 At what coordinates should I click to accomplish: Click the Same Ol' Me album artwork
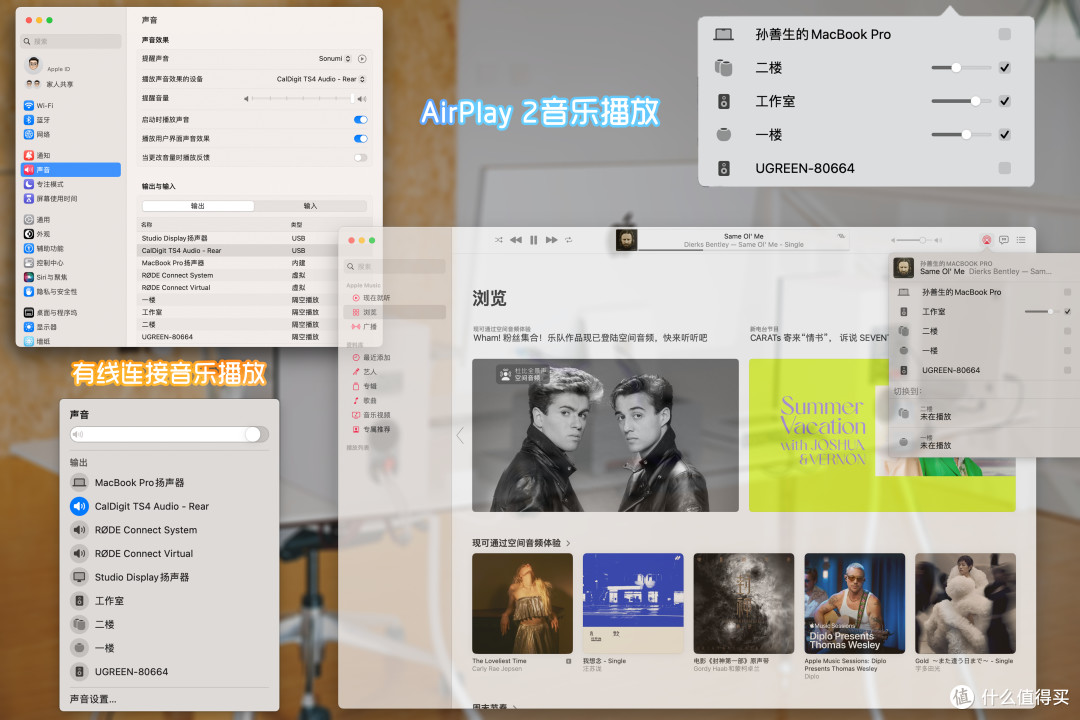click(x=626, y=240)
